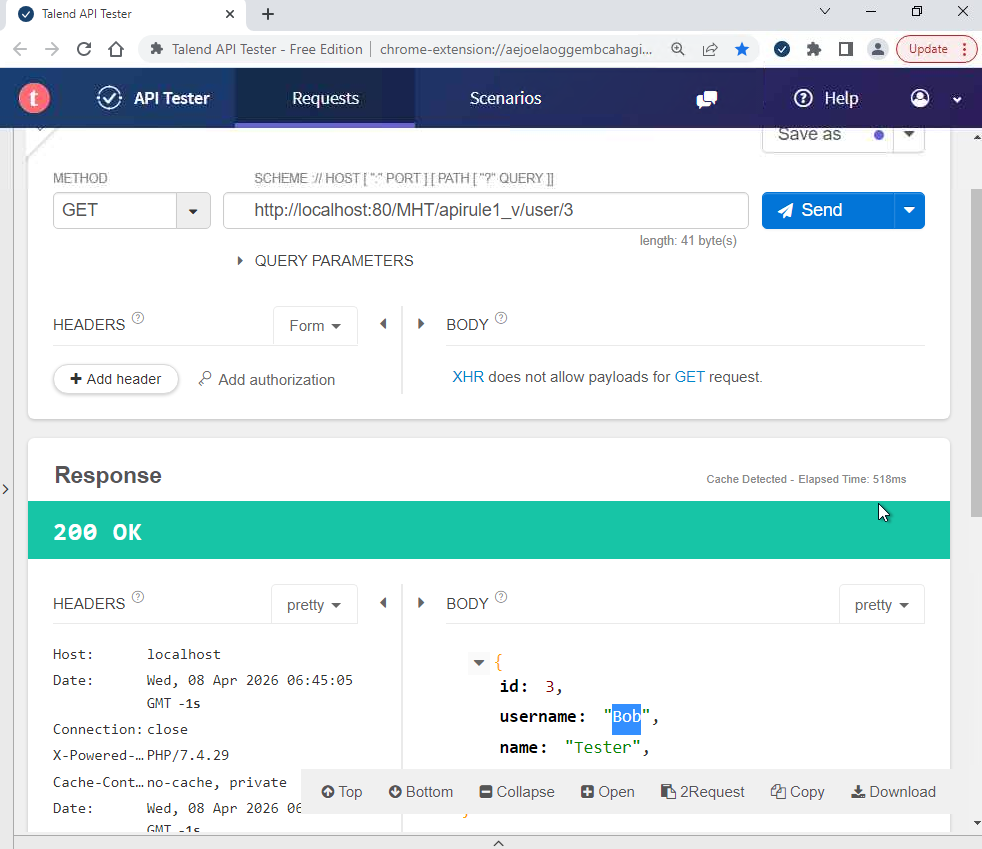Collapse response headers pane left arrow
982x849 pixels.
(x=383, y=603)
